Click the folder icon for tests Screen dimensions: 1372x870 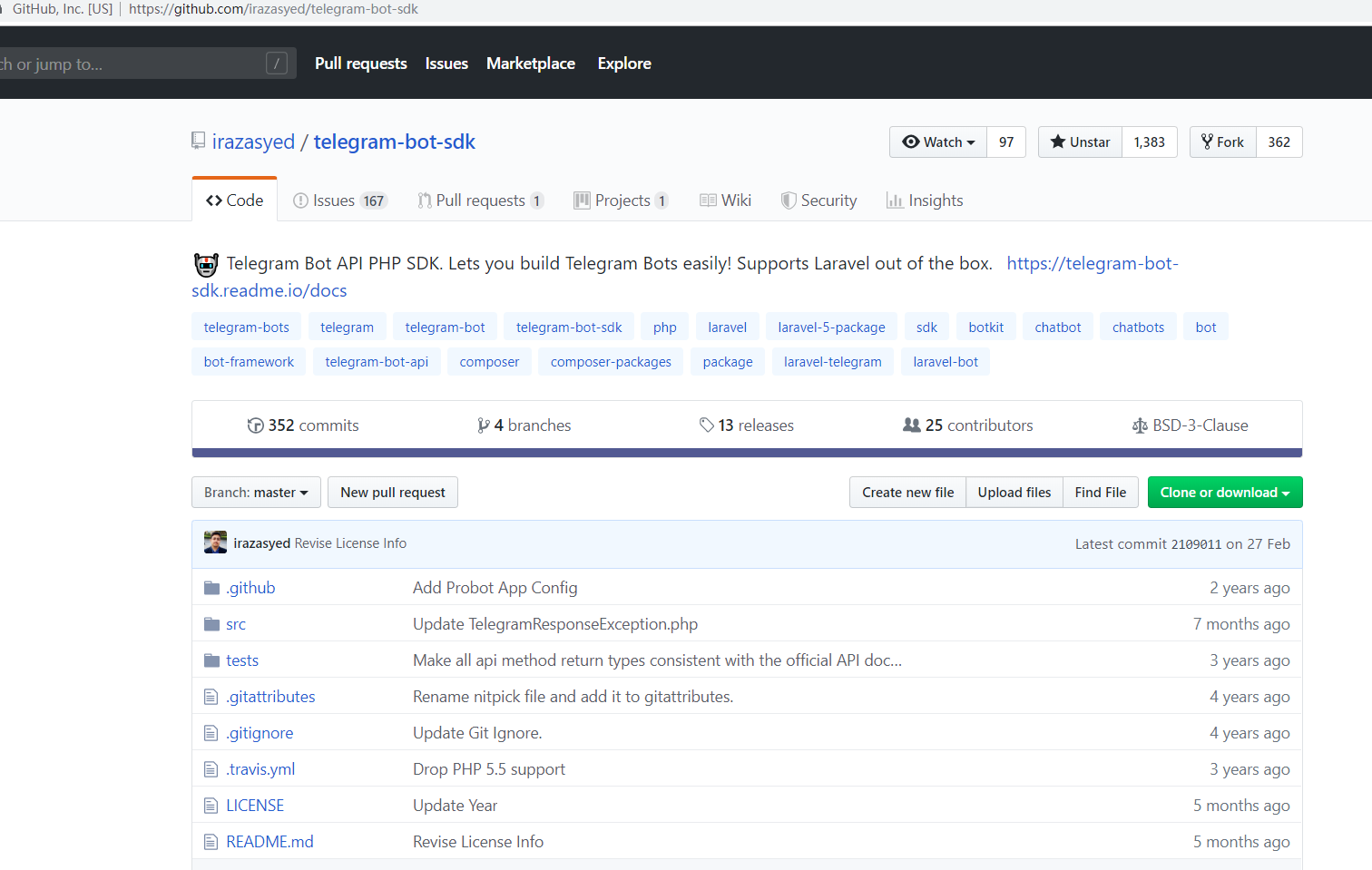pos(212,660)
